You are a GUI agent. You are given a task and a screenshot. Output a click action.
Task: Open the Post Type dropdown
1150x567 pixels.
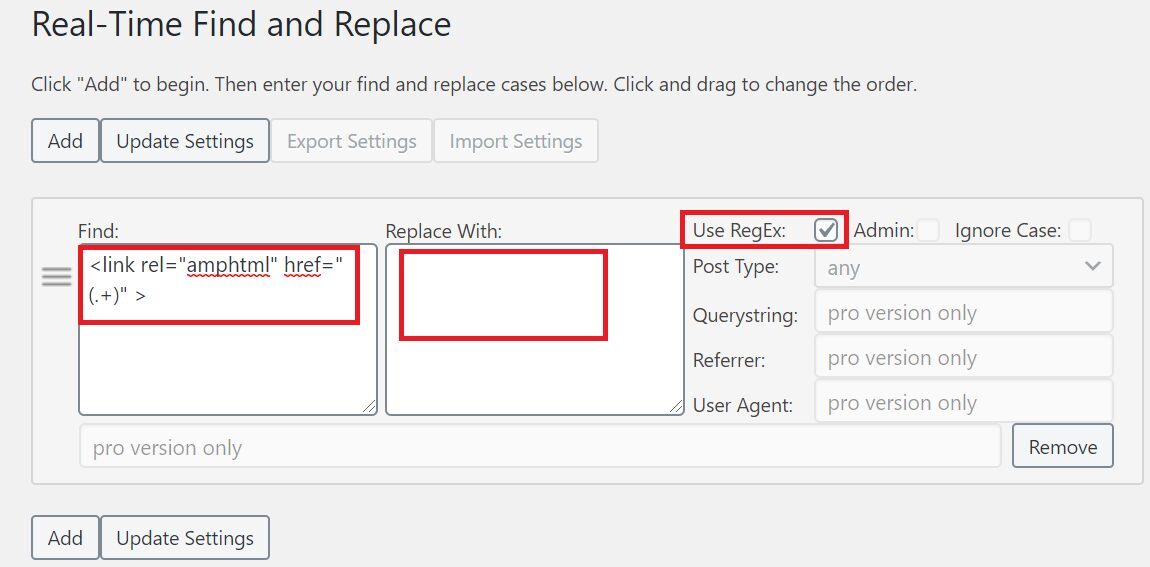pos(964,266)
